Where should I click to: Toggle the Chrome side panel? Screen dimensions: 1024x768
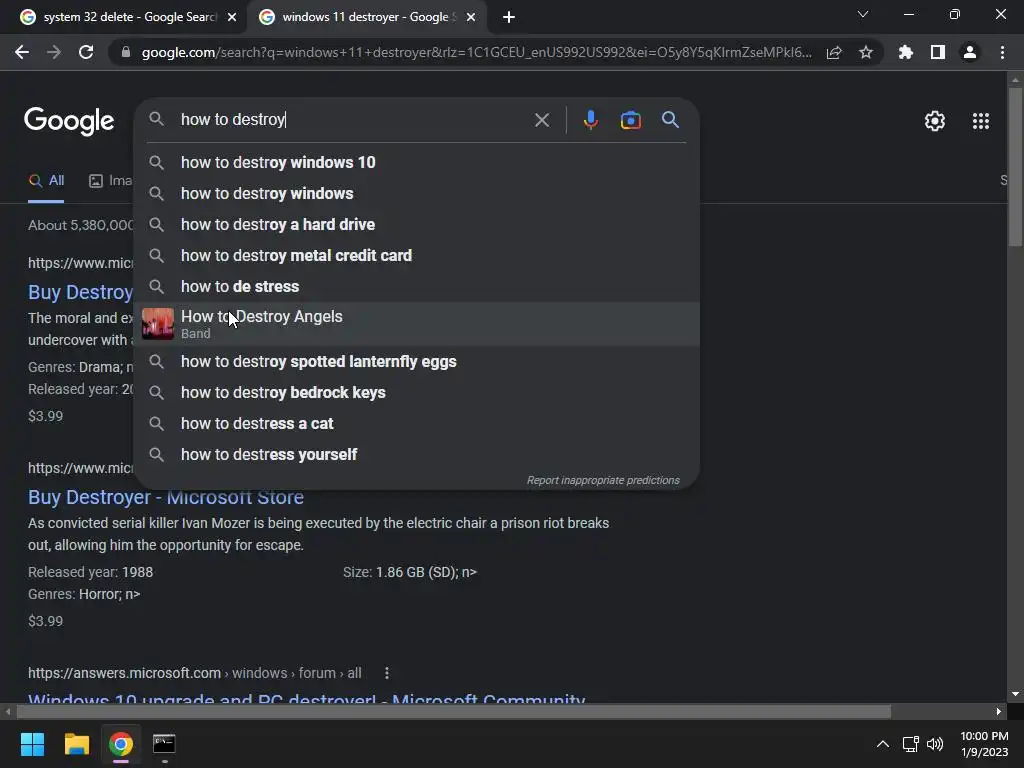(x=938, y=52)
